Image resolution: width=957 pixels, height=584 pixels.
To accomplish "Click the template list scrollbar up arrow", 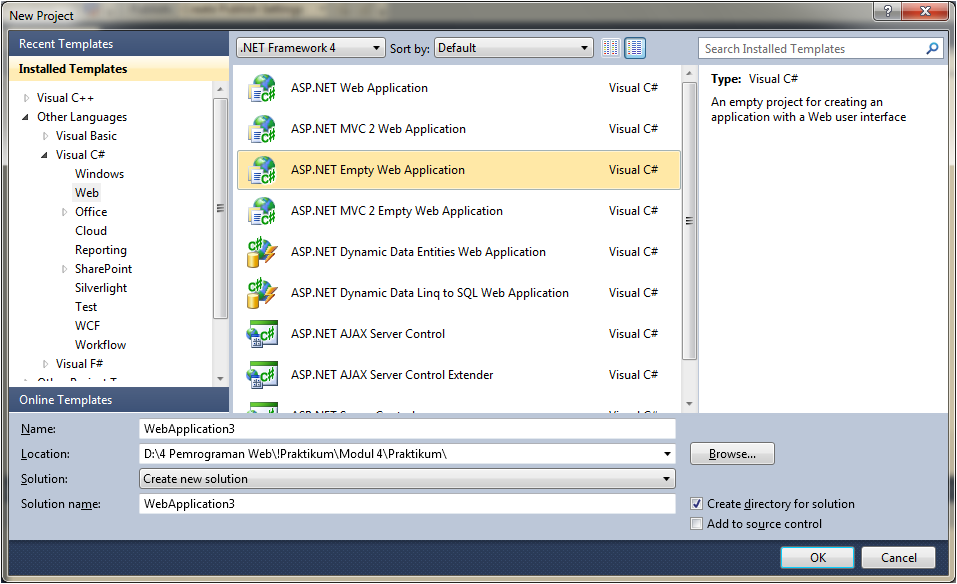I will (689, 73).
